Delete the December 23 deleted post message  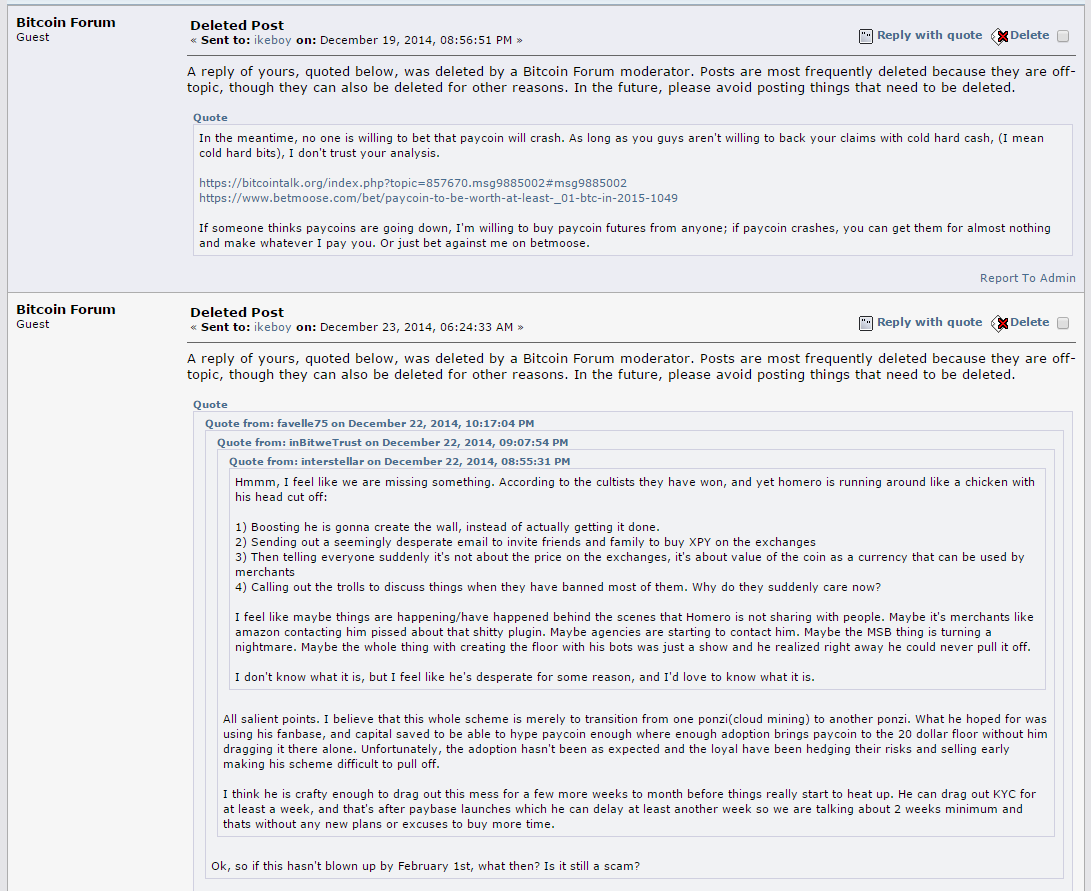click(1029, 322)
